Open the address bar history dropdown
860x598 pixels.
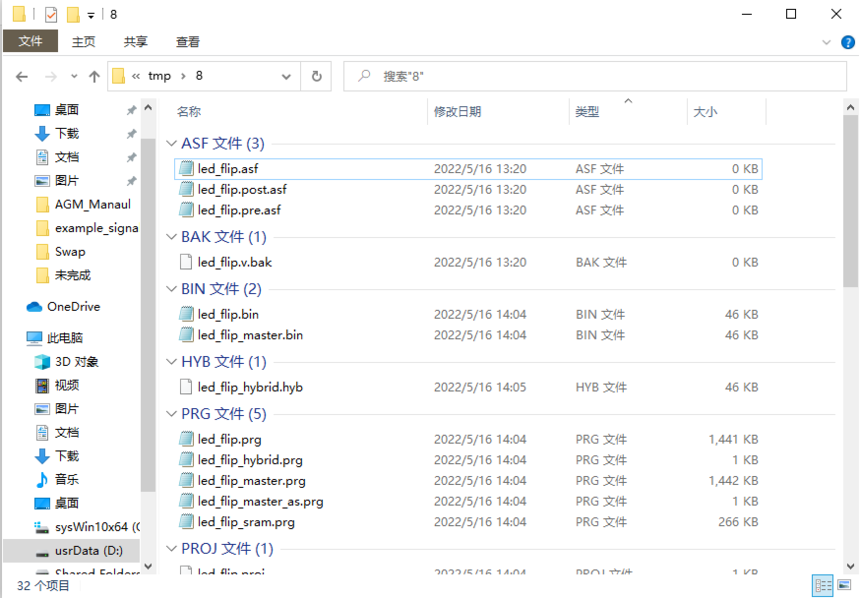click(286, 76)
